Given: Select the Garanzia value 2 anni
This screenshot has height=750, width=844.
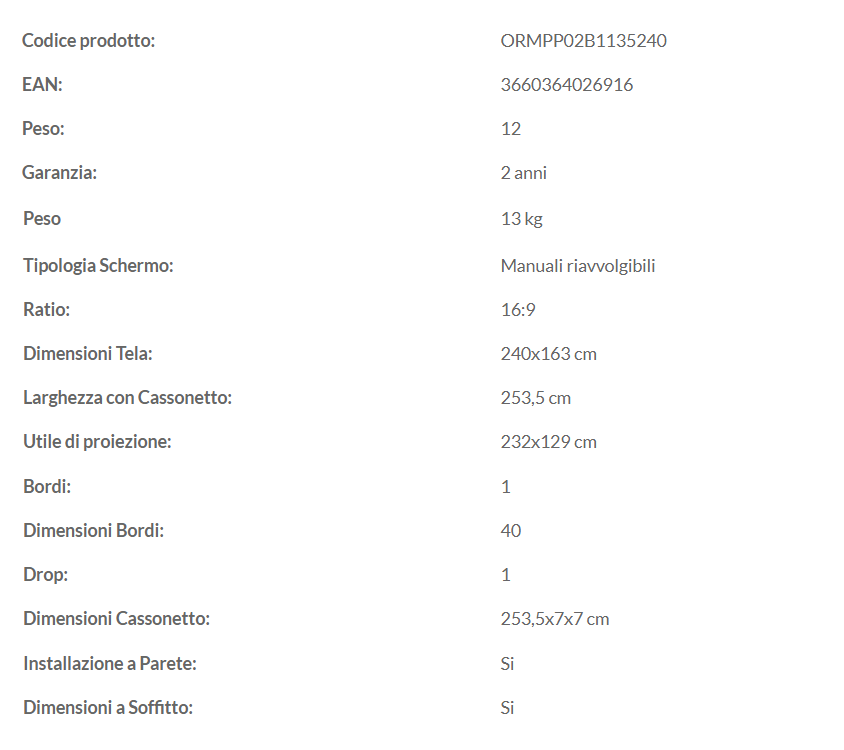Looking at the screenshot, I should click(524, 173).
